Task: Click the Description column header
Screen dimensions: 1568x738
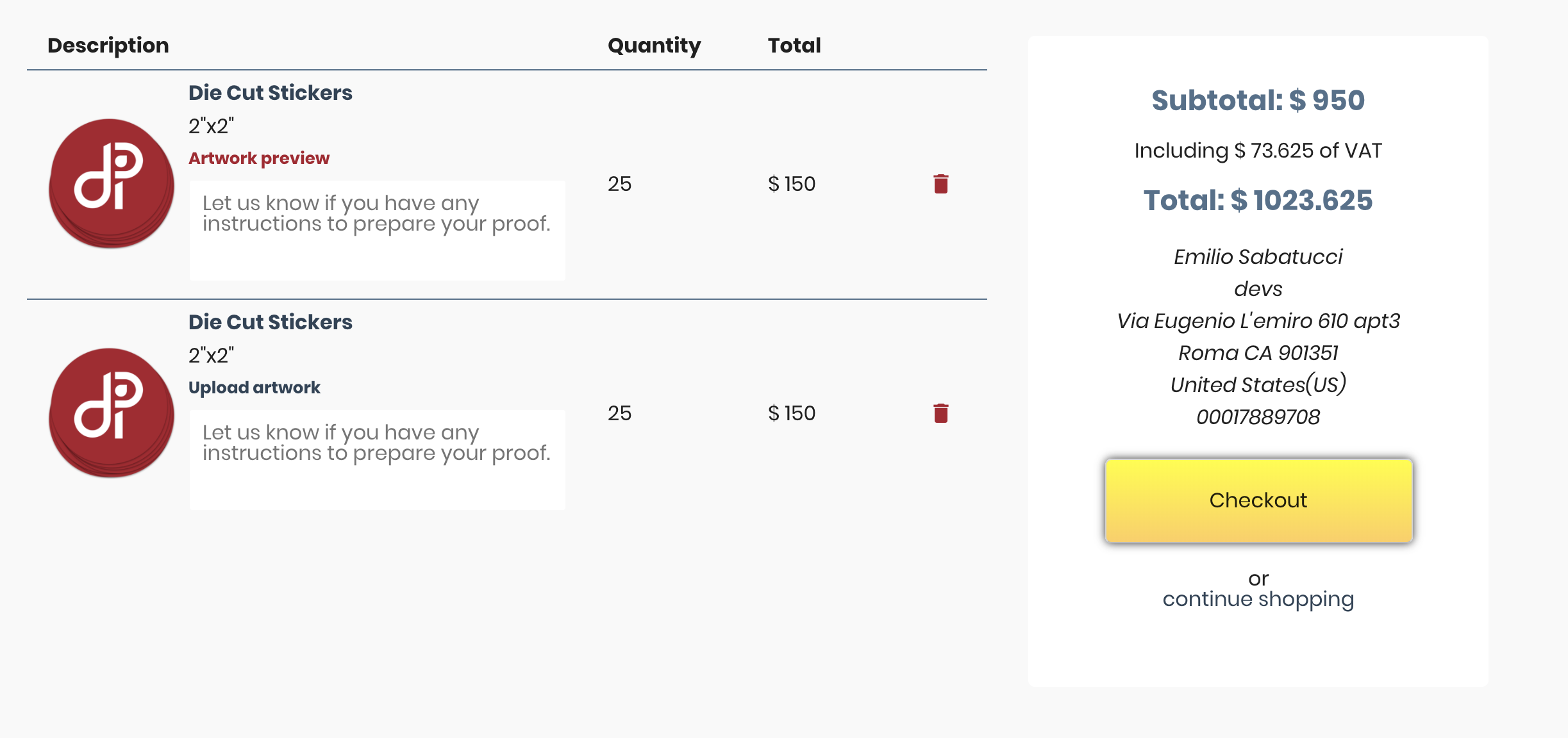Action: click(108, 45)
